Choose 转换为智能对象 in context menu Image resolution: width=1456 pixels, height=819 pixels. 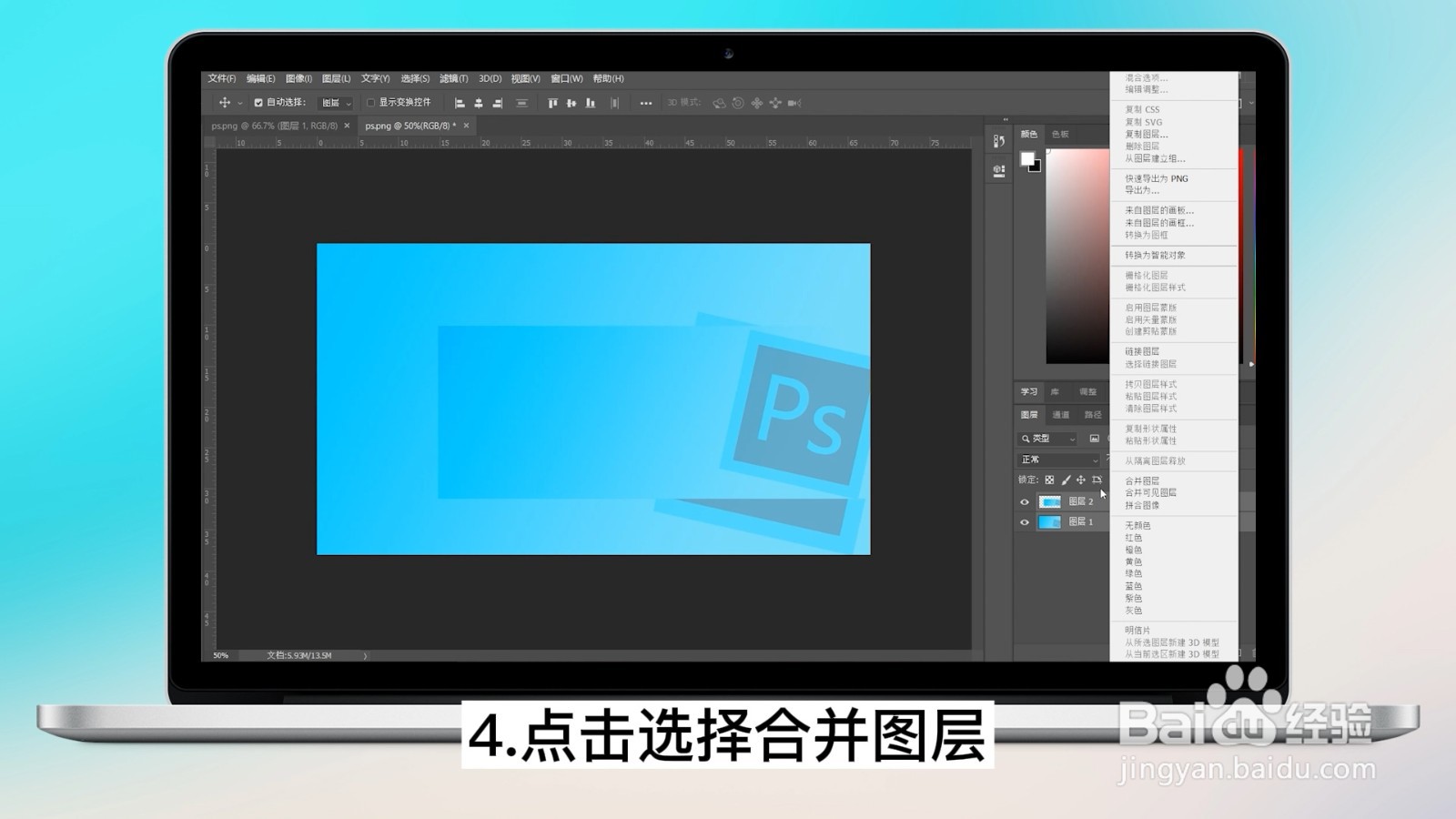1155,255
